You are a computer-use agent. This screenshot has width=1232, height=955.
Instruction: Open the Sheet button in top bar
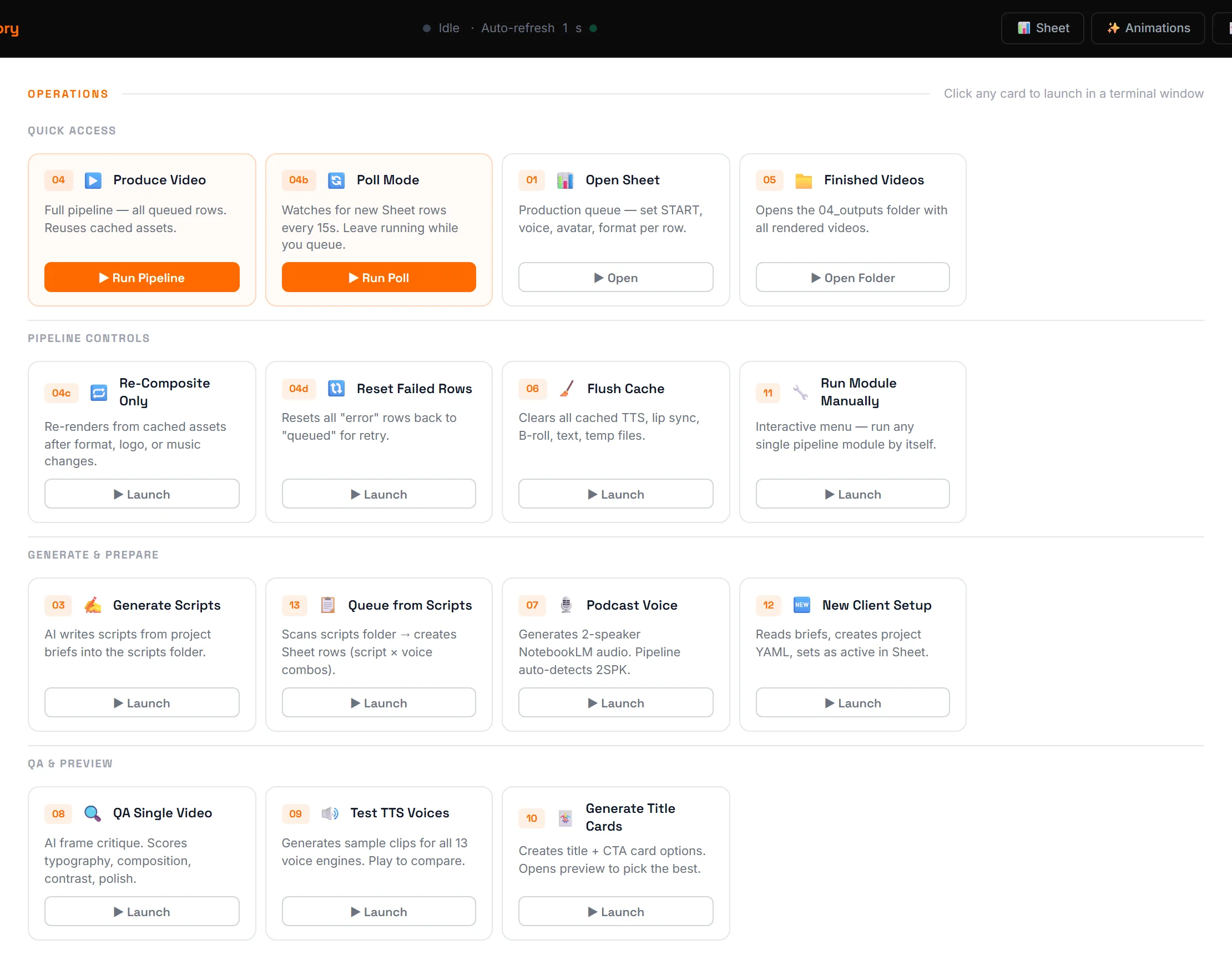(x=1042, y=28)
